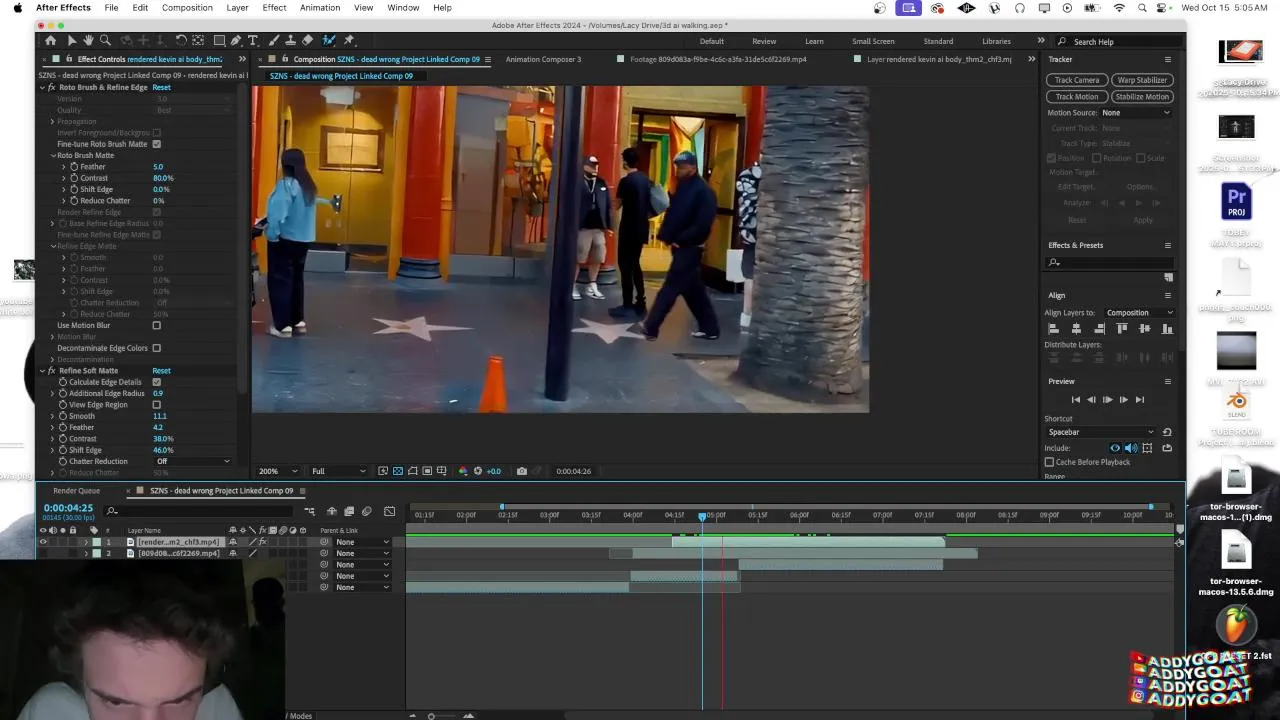Open the 200% magnification dropdown
The image size is (1280, 720).
point(278,471)
